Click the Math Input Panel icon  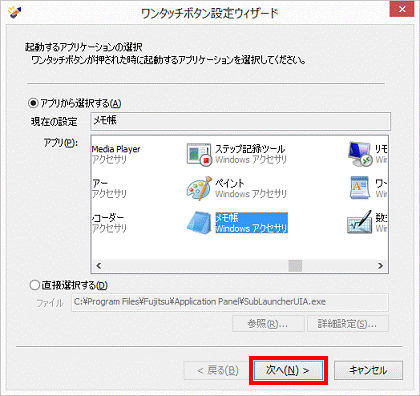coord(360,222)
